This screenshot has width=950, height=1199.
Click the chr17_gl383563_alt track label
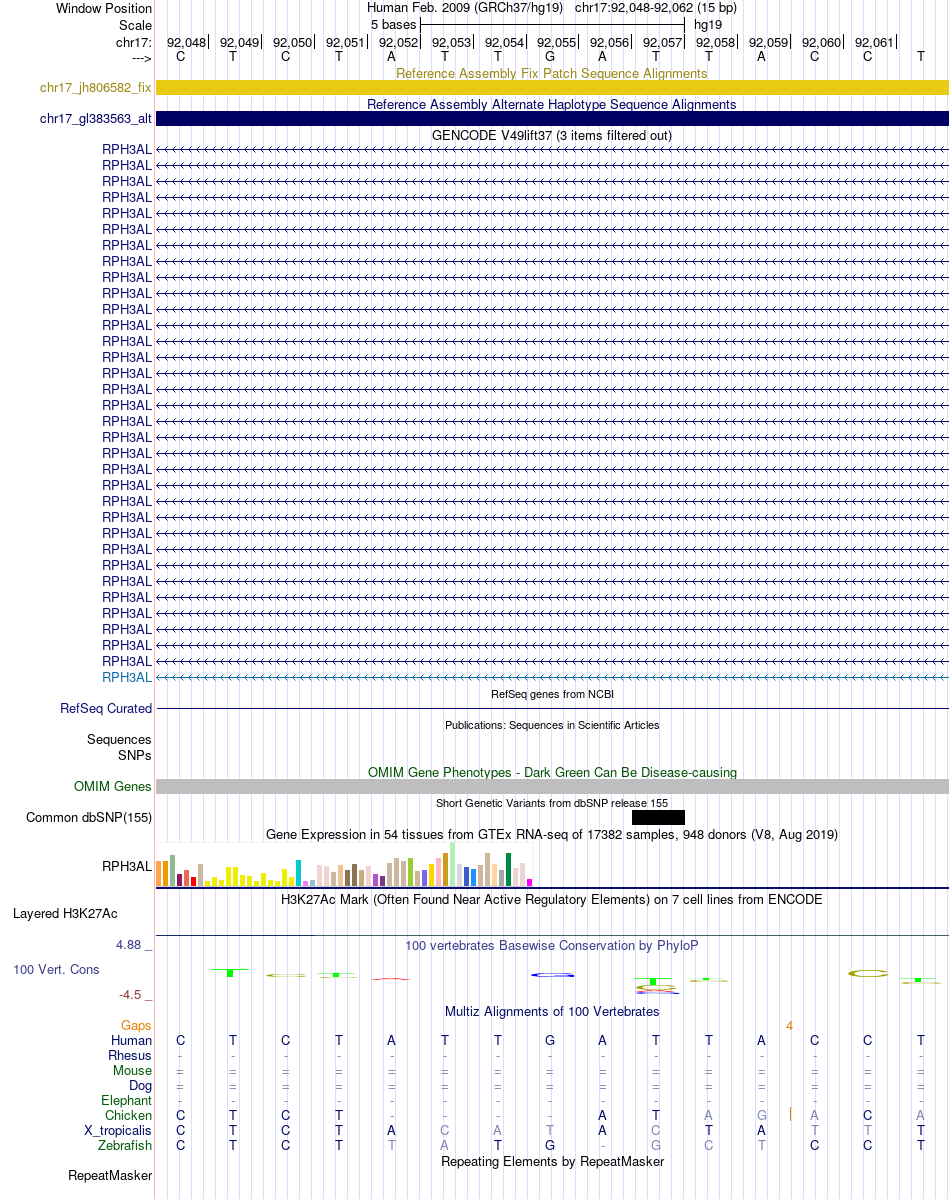[x=96, y=119]
